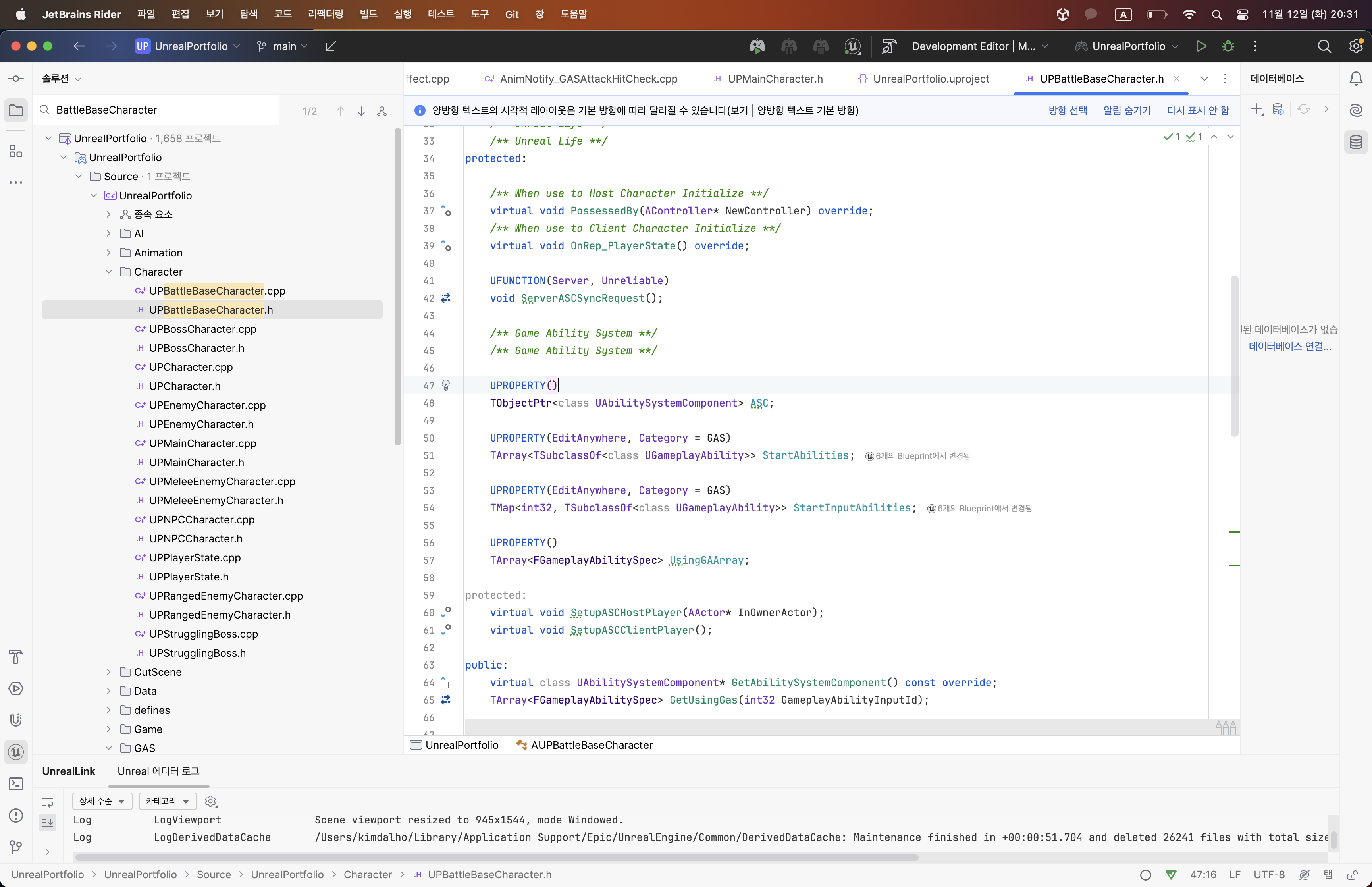Toggle scroll-to-end in Unreal log
The width and height of the screenshot is (1372, 887).
[48, 822]
